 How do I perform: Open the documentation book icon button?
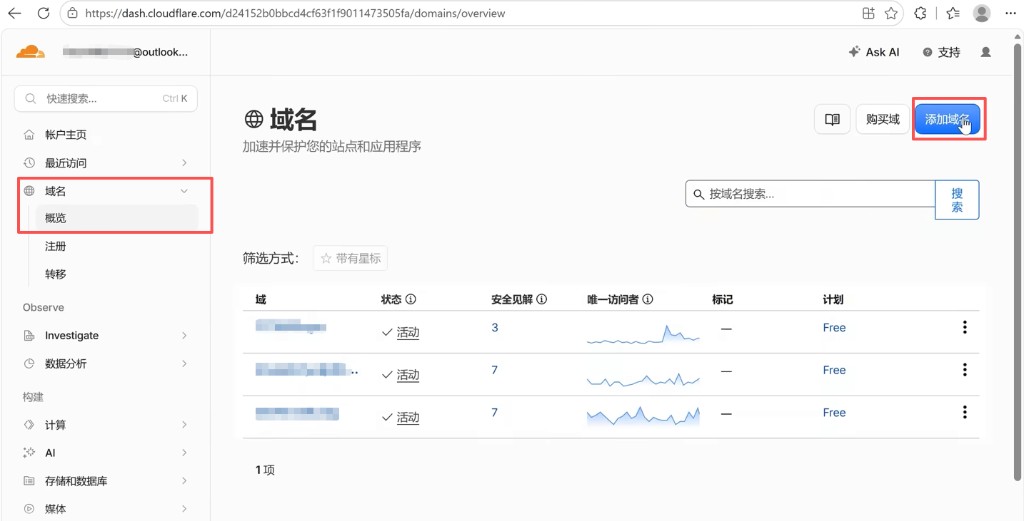832,119
